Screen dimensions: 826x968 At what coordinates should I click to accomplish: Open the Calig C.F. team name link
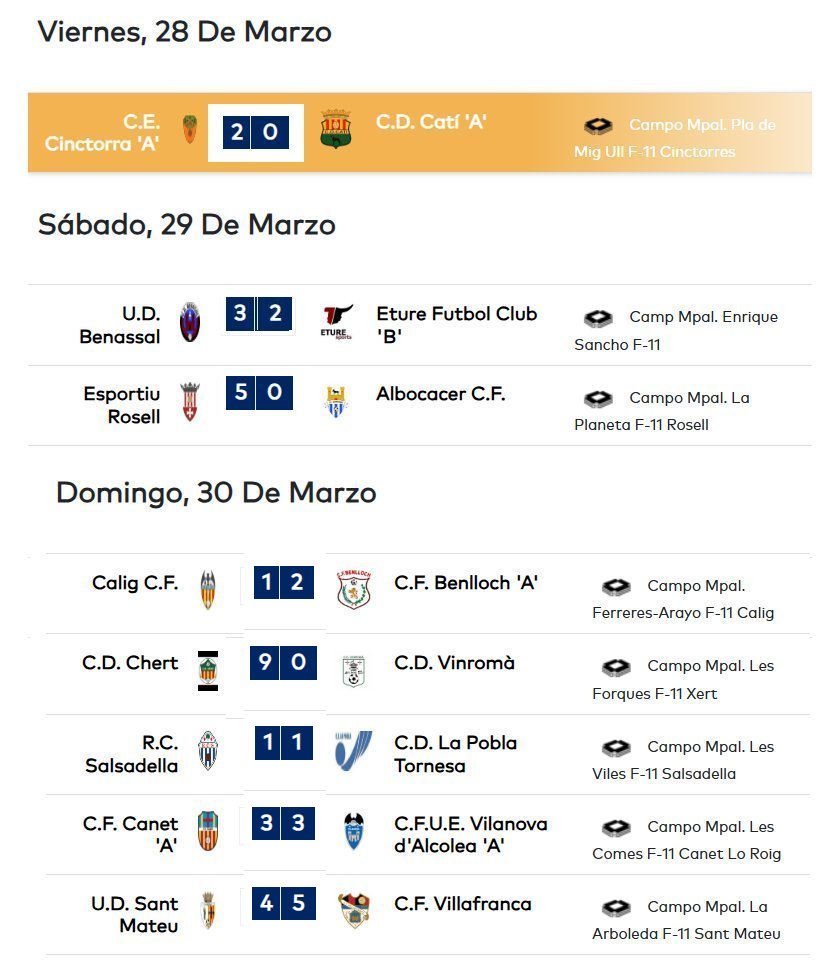point(135,583)
